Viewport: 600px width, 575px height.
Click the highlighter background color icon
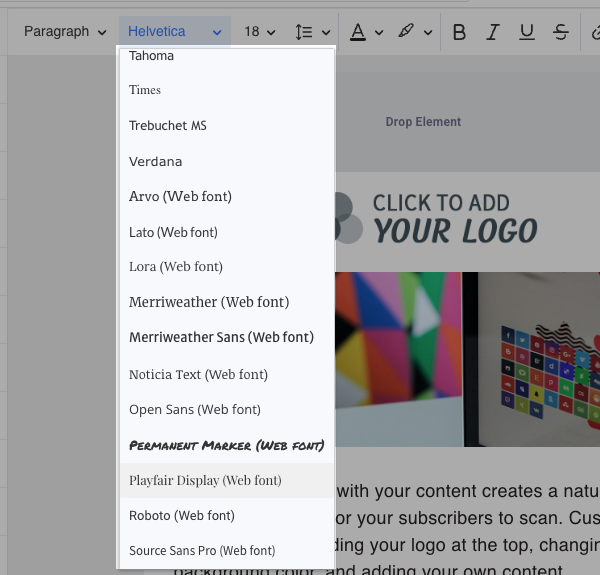pyautogui.click(x=405, y=32)
